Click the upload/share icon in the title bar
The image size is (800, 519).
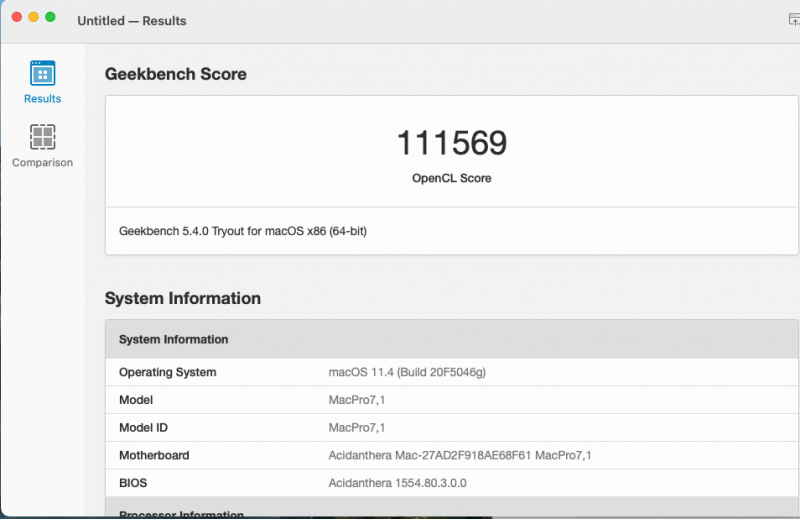coord(794,20)
